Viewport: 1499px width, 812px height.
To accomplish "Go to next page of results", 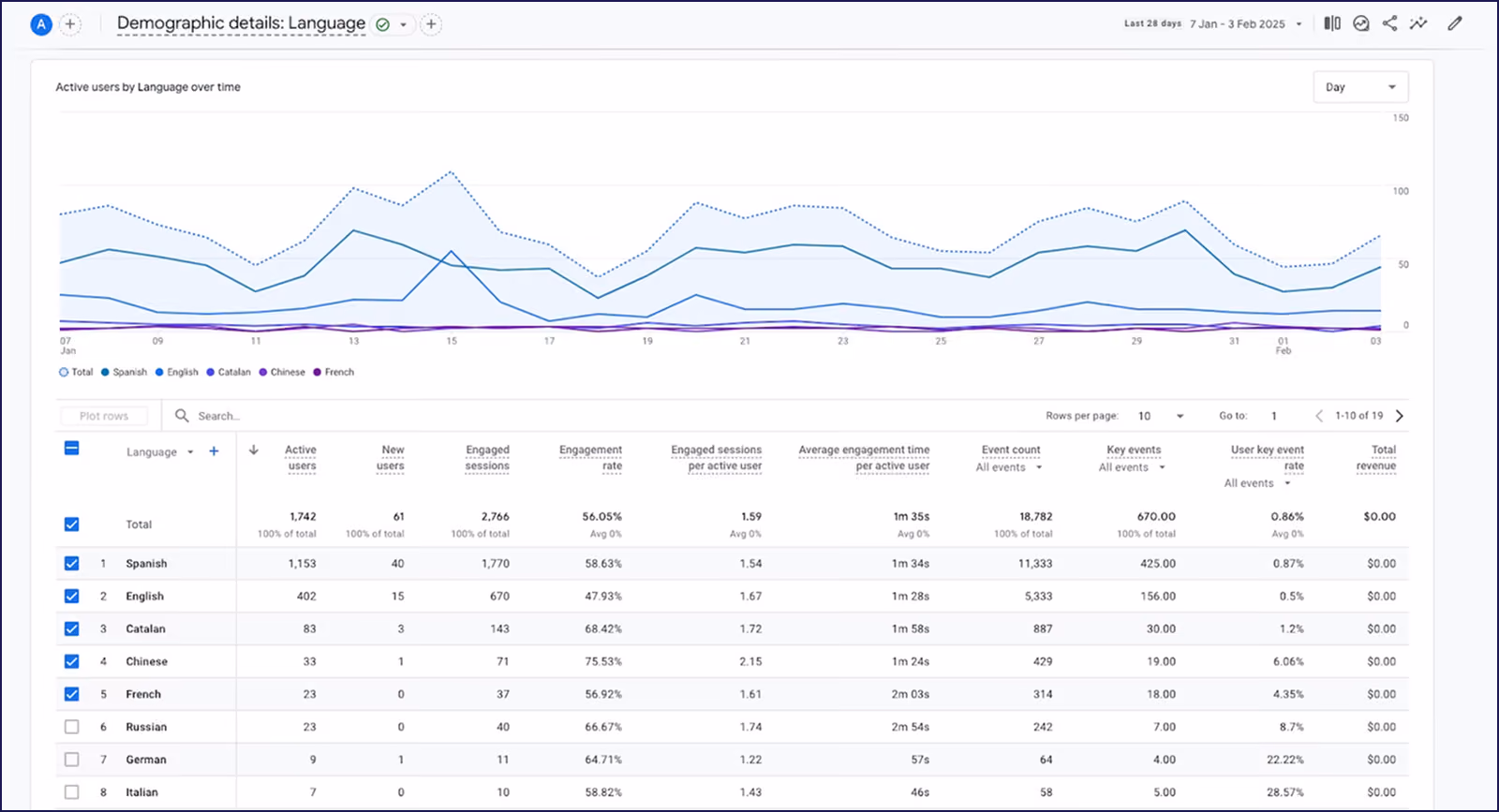I will pyautogui.click(x=1400, y=416).
